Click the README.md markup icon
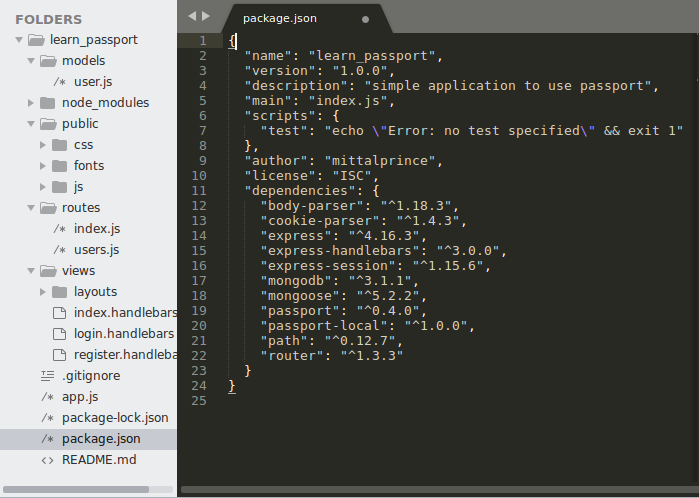The height and width of the screenshot is (498, 699). click(x=48, y=460)
